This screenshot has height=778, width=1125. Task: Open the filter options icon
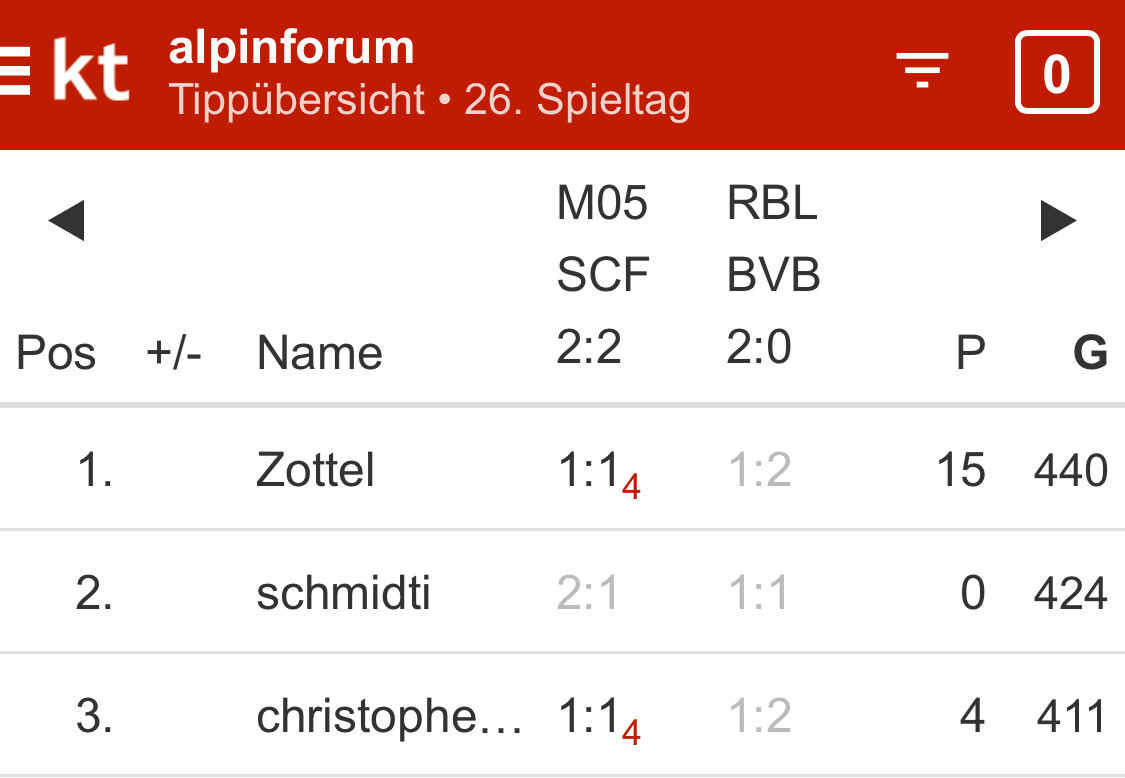click(922, 71)
